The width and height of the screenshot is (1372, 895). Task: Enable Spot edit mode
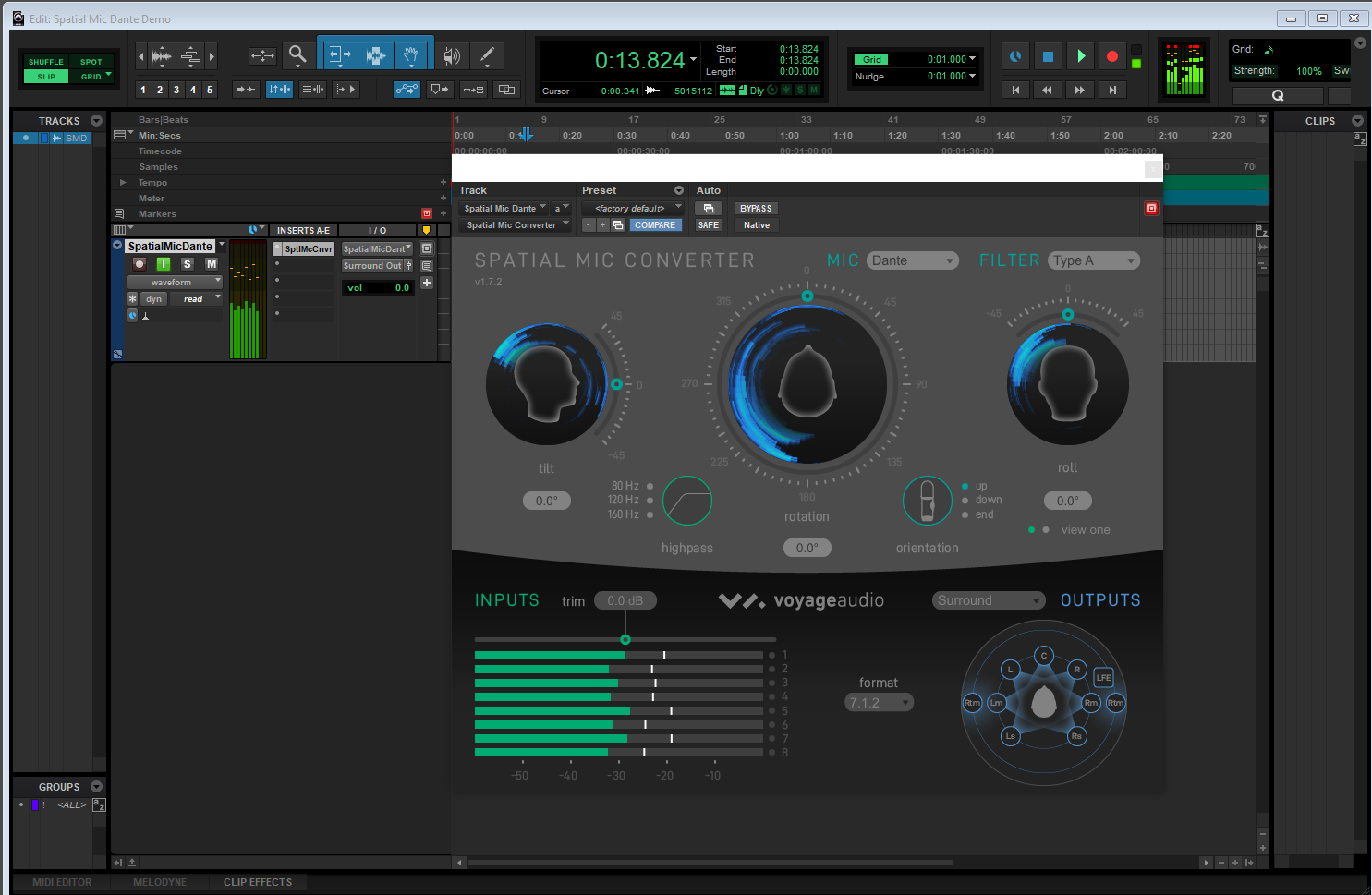pyautogui.click(x=91, y=62)
